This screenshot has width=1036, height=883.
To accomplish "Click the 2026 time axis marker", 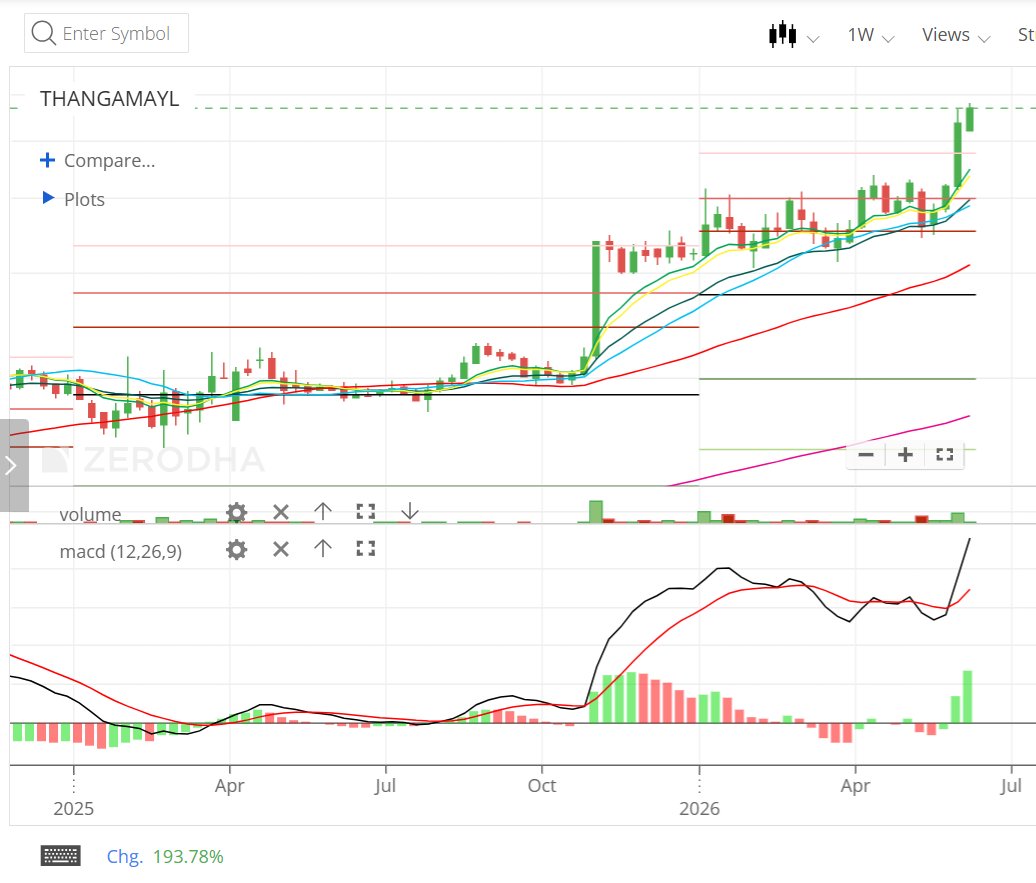I will 700,808.
